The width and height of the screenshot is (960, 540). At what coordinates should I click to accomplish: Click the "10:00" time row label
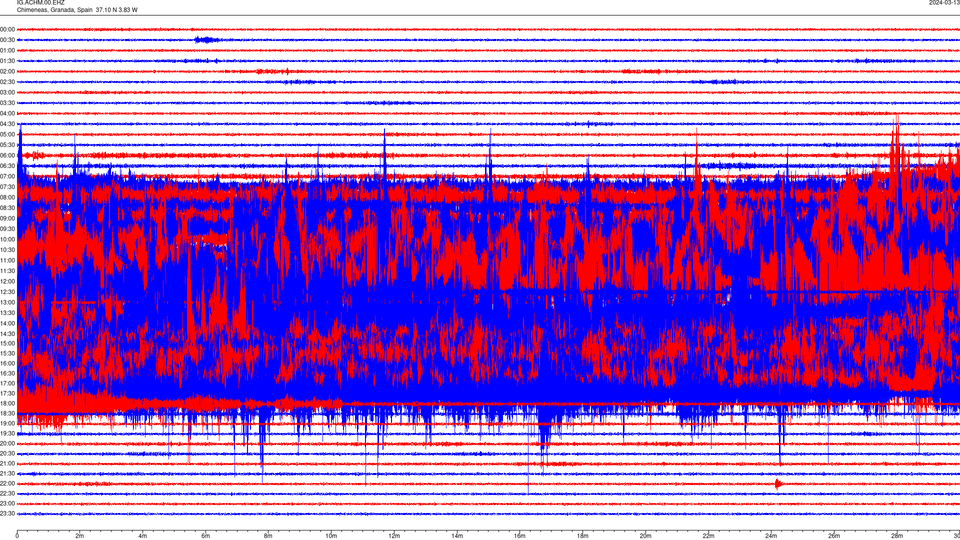point(7,239)
